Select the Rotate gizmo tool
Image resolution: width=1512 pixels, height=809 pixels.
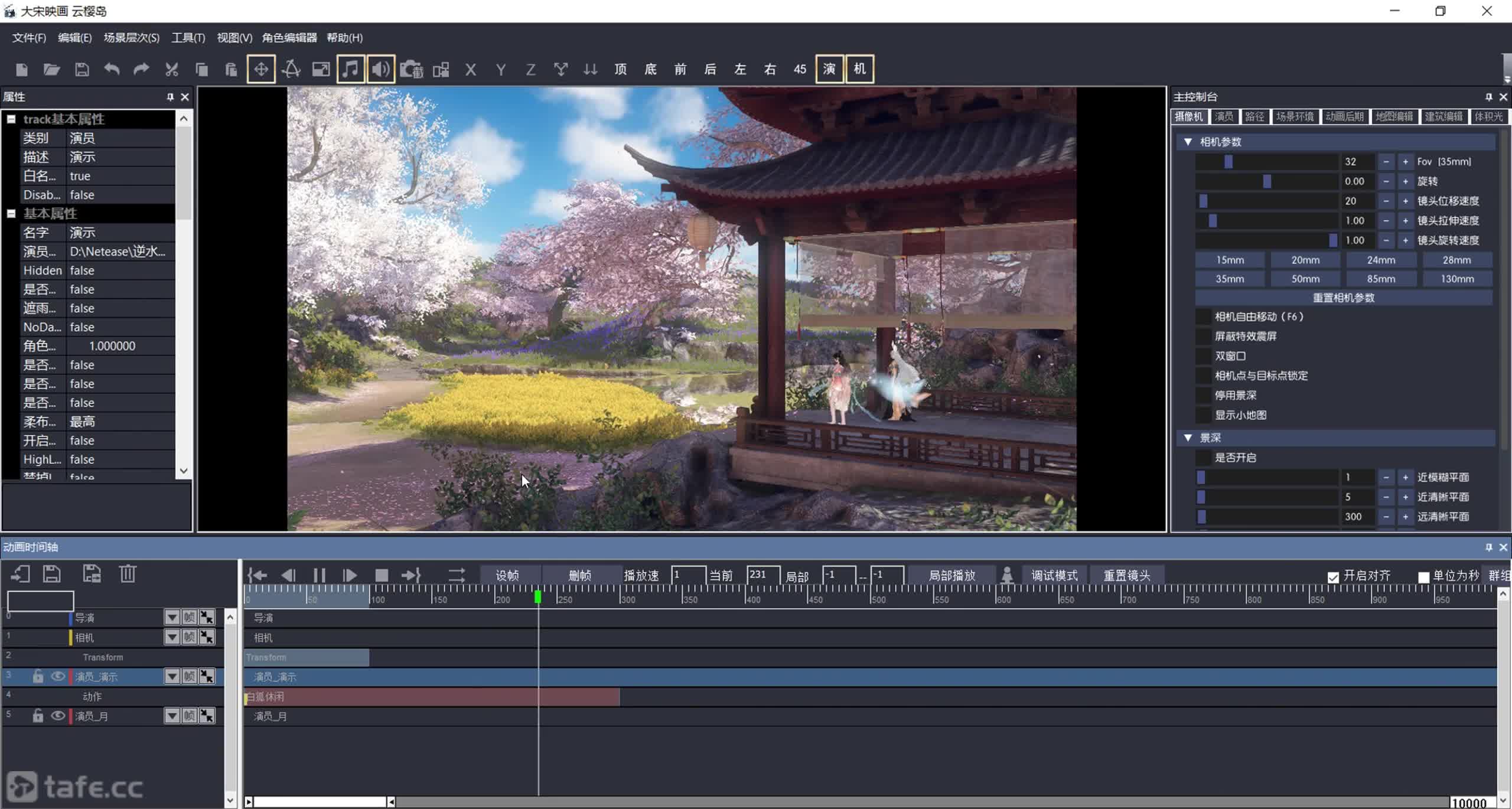point(291,70)
